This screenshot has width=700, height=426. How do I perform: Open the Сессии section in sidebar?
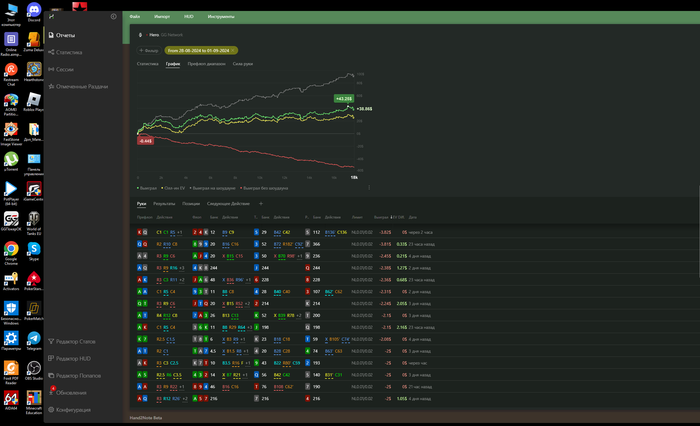(61, 69)
